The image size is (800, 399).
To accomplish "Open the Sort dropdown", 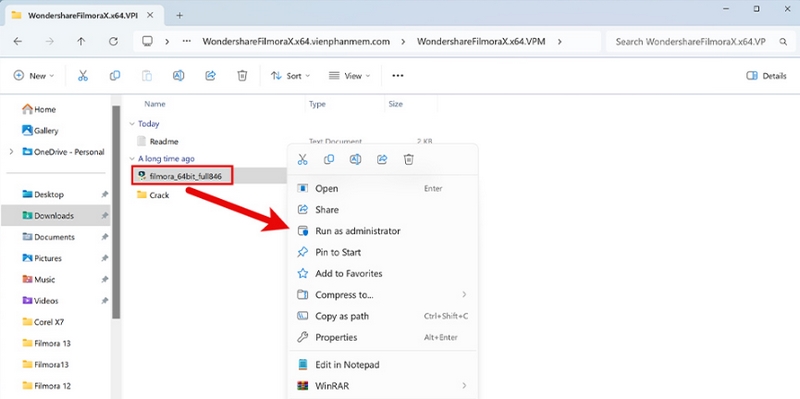I will tap(290, 76).
